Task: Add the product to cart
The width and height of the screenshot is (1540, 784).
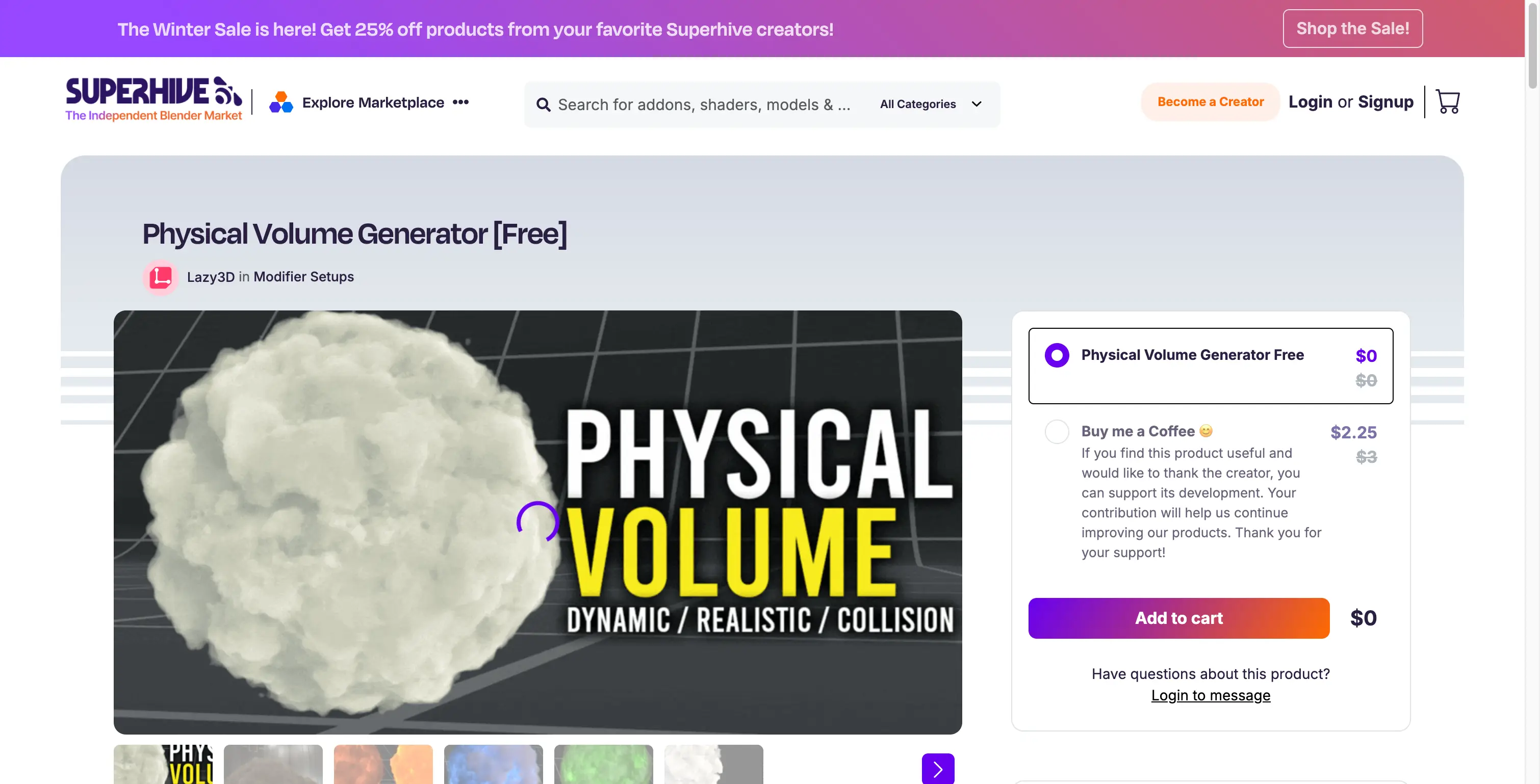Action: pyautogui.click(x=1178, y=618)
